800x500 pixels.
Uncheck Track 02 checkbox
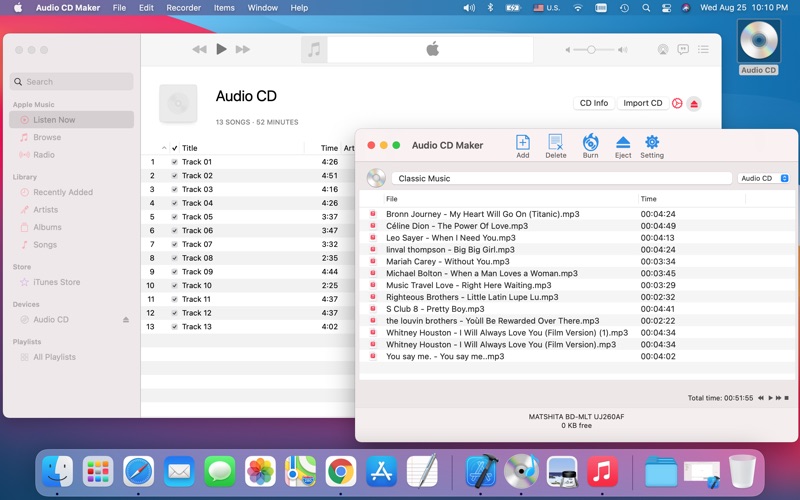coord(174,176)
